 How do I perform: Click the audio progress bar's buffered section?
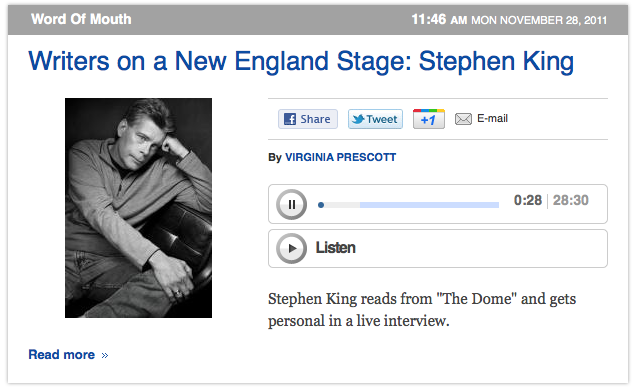pyautogui.click(x=429, y=205)
